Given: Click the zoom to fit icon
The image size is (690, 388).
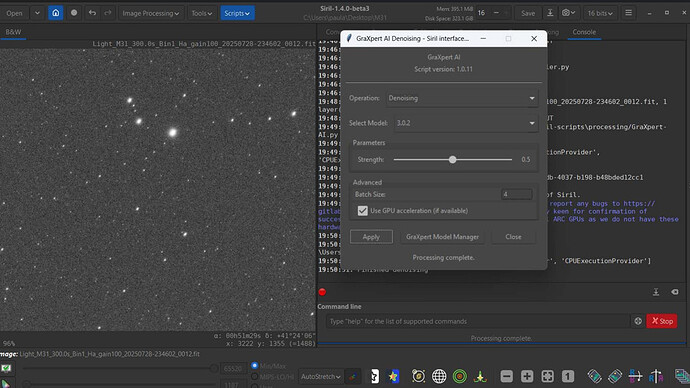Looking at the screenshot, I should coord(547,376).
